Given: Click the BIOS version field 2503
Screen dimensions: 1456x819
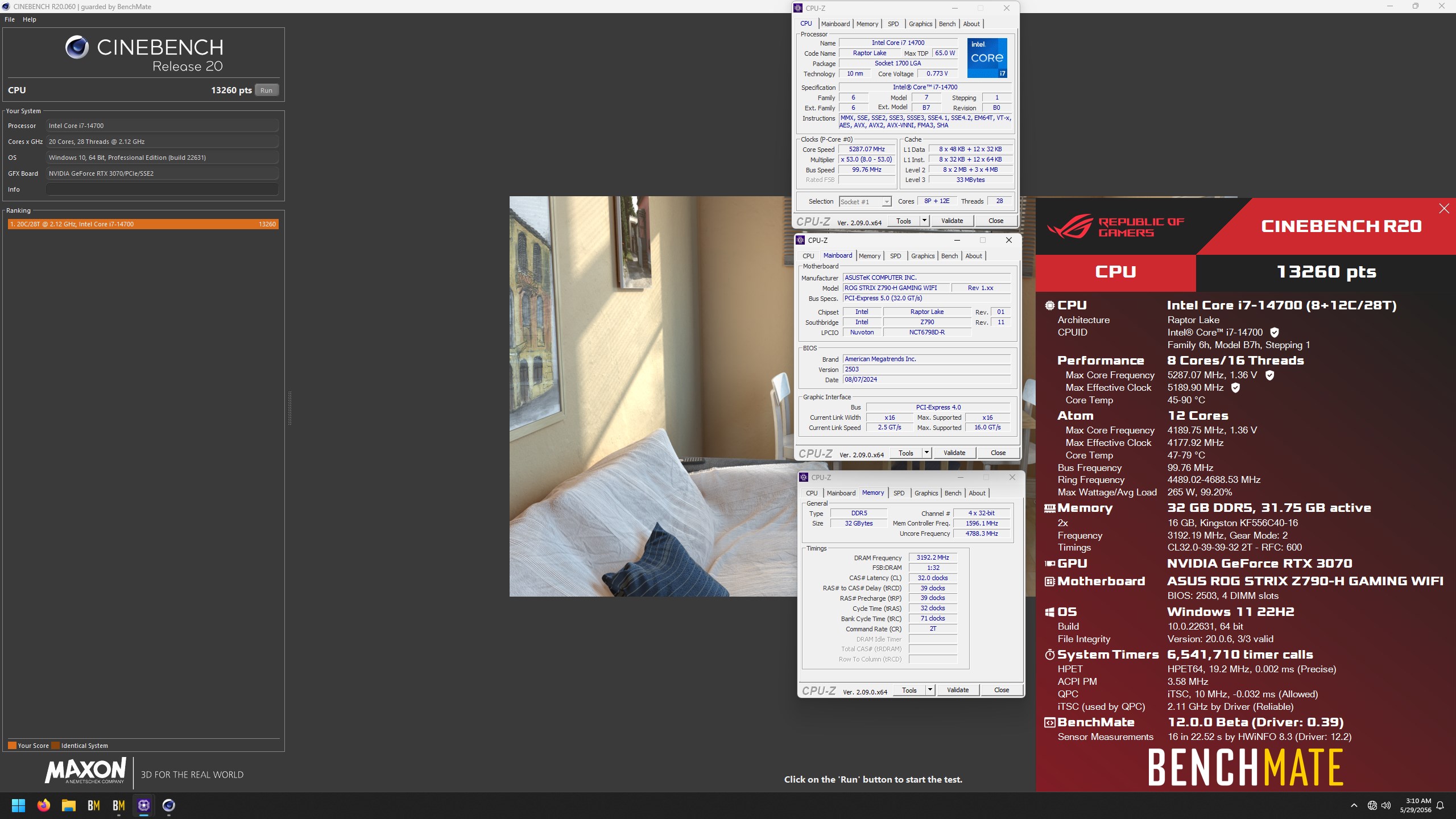Looking at the screenshot, I should click(x=927, y=369).
